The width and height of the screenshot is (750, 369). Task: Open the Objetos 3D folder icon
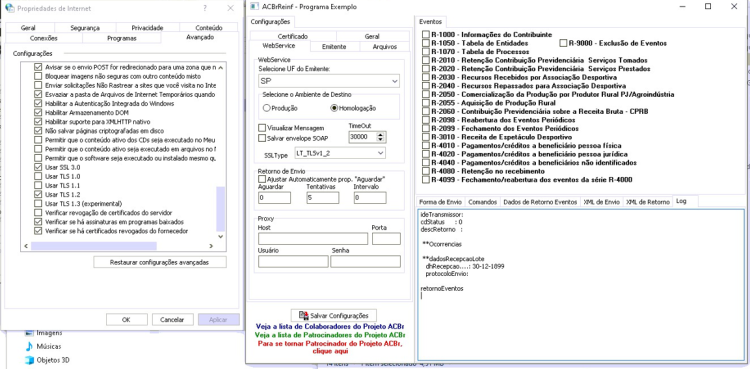[x=29, y=359]
